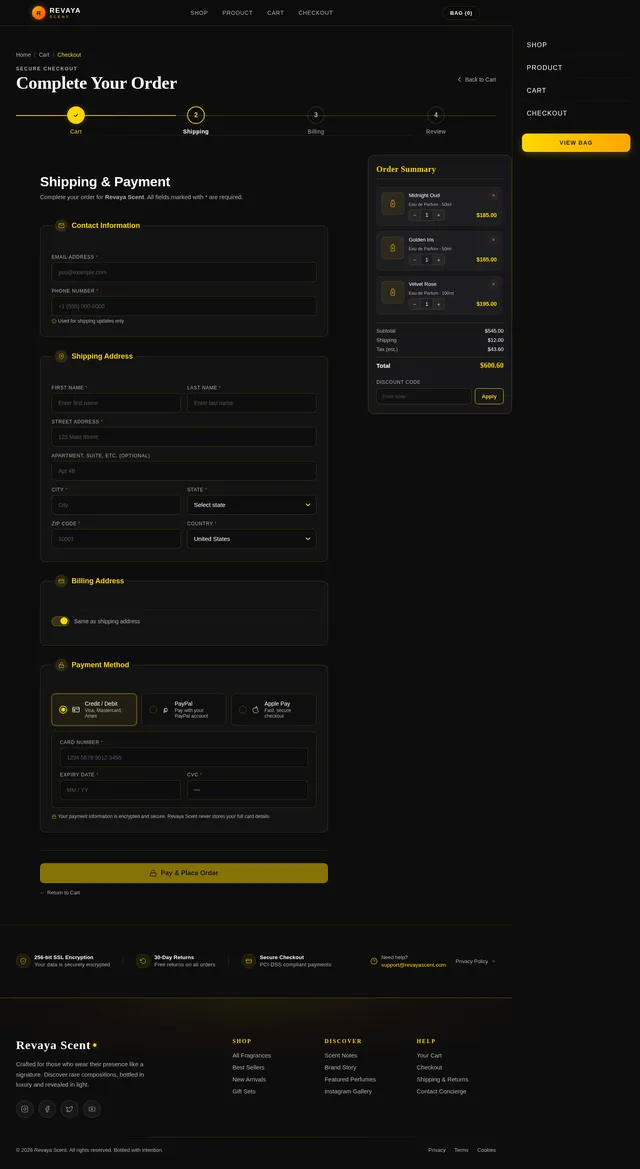Click the clock icon beside Need help
This screenshot has height=1169, width=640.
[374, 961]
